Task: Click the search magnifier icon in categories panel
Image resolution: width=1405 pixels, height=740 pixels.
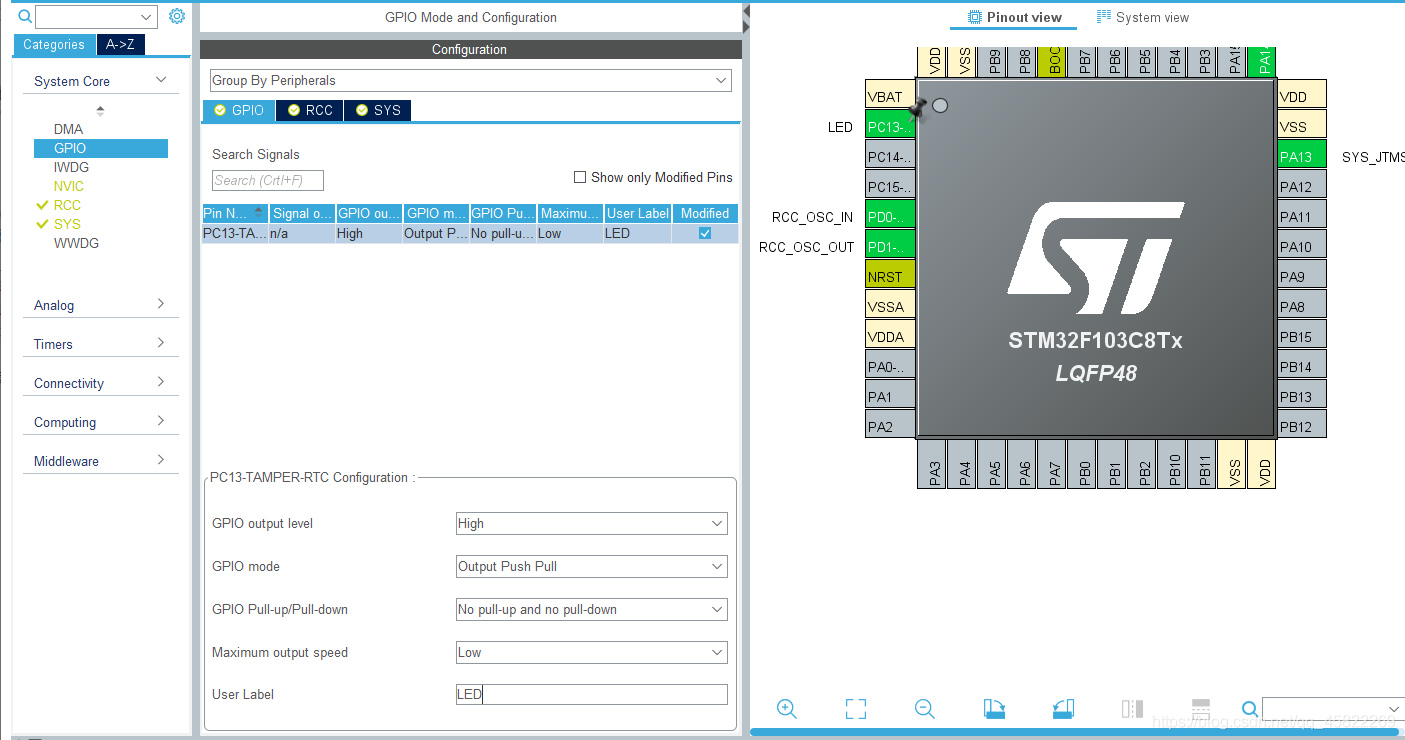Action: point(25,16)
